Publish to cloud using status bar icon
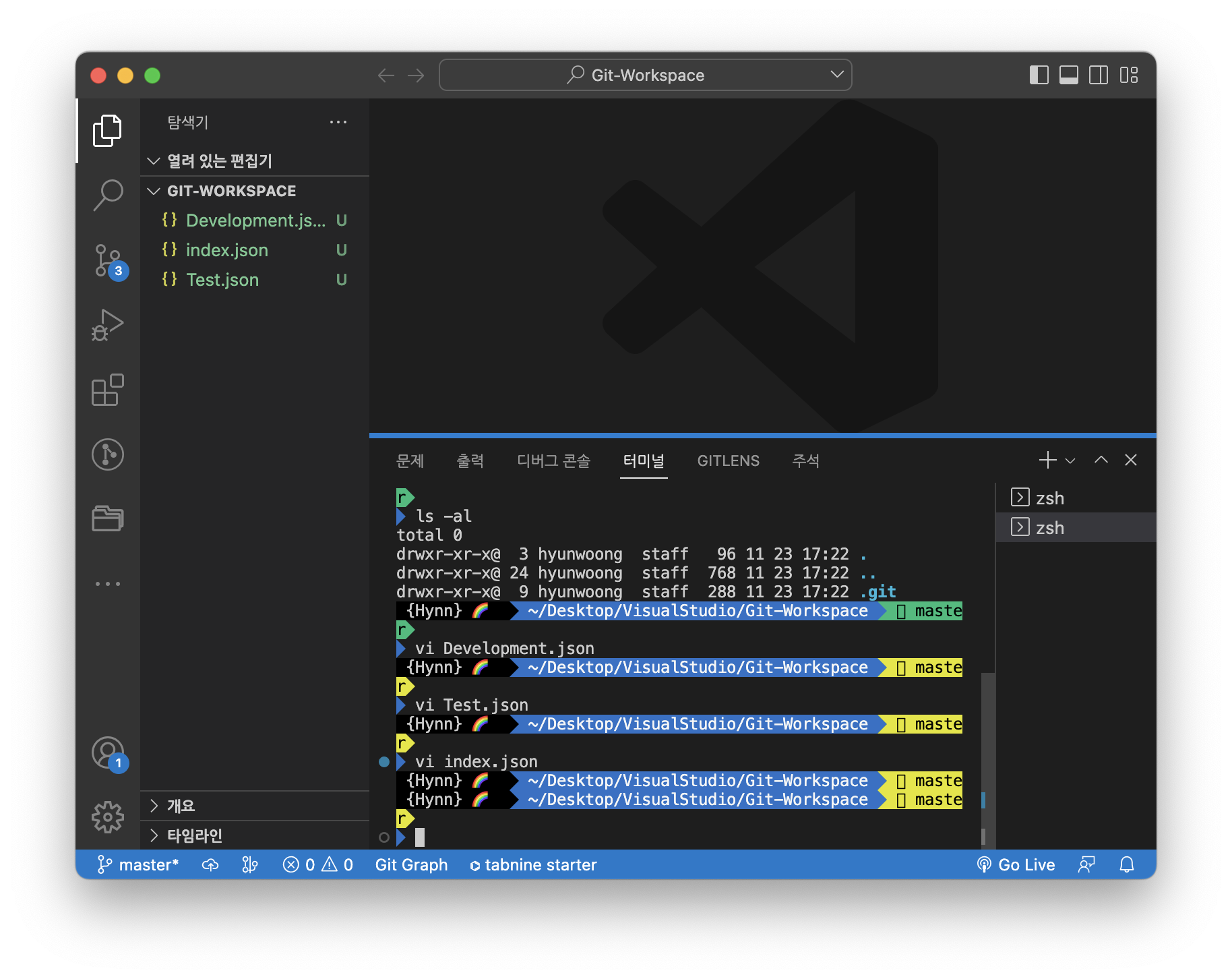Viewport: 1232px width, 979px height. (210, 864)
